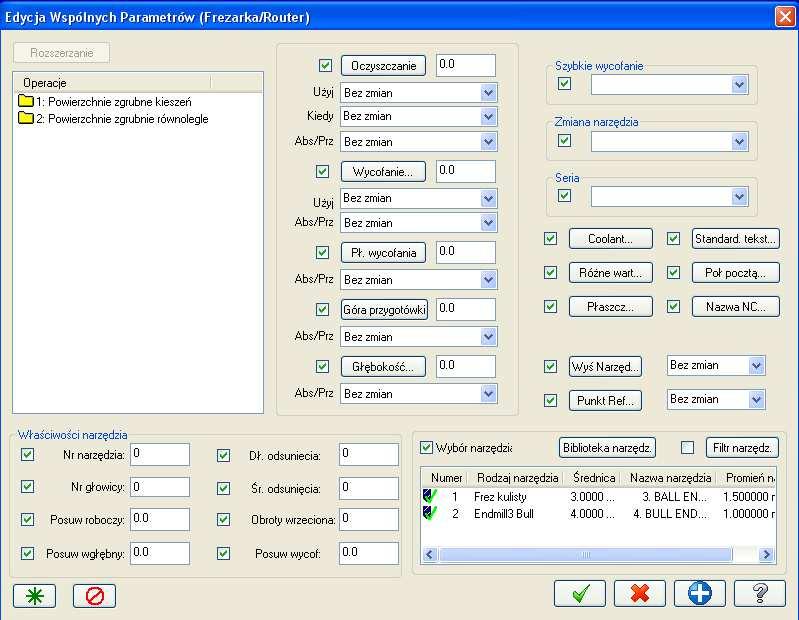Toggle the Góra przygotówki checkbox
799x620 pixels.
click(x=323, y=309)
